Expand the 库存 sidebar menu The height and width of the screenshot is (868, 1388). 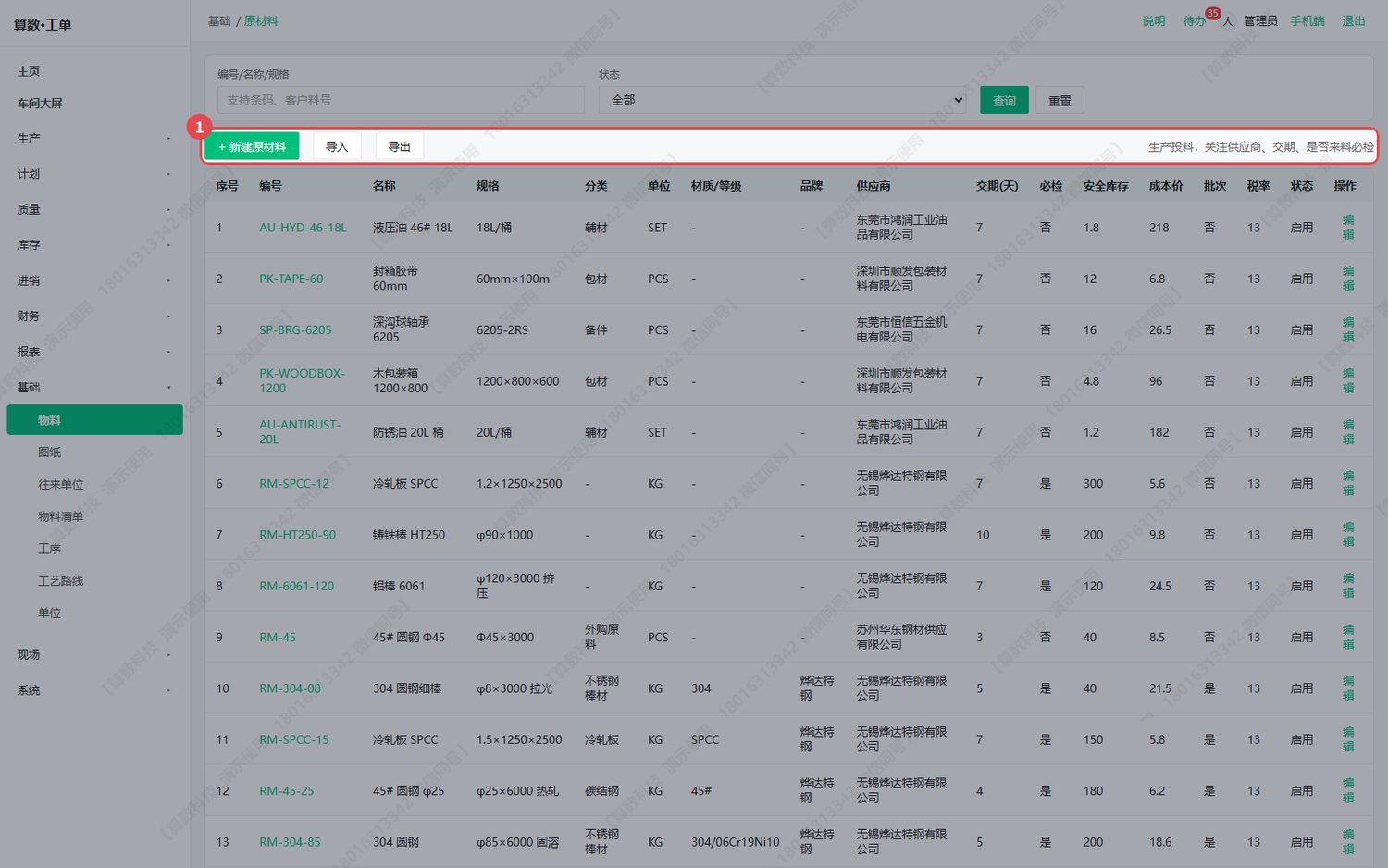coord(94,245)
